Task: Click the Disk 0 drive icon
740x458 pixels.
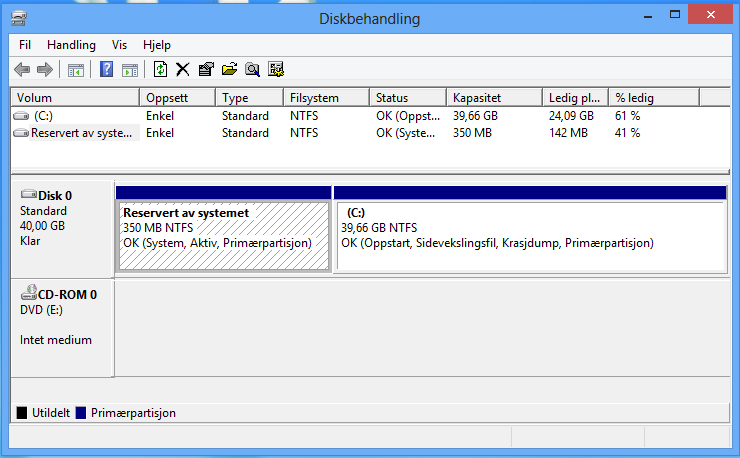Action: coord(29,194)
